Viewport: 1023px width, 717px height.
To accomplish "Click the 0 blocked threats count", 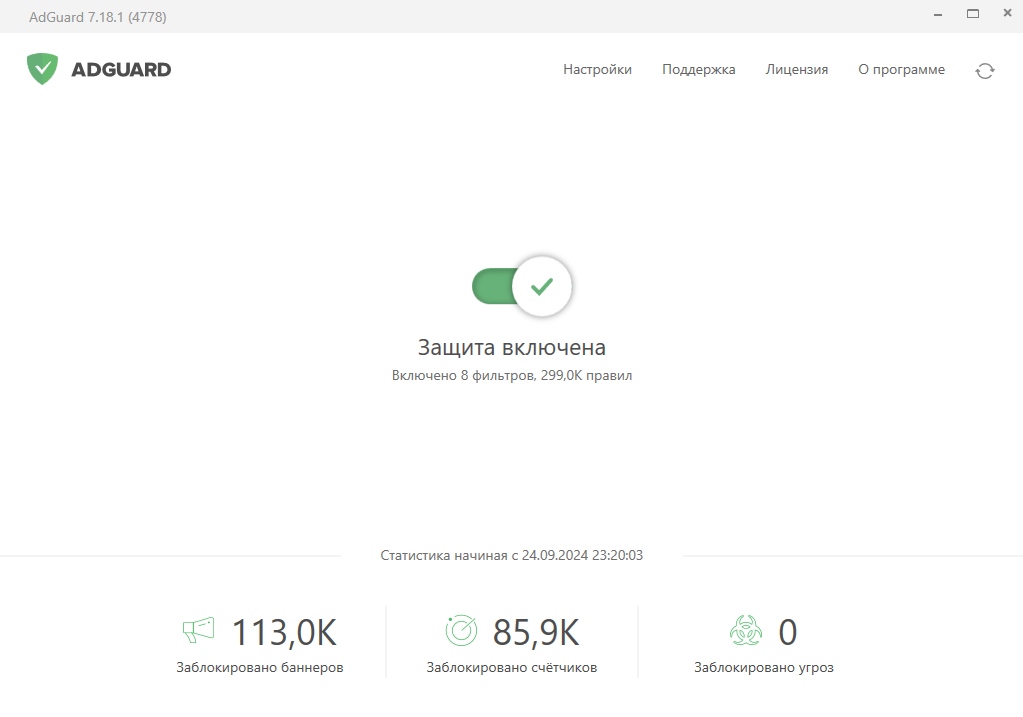I will [x=787, y=632].
